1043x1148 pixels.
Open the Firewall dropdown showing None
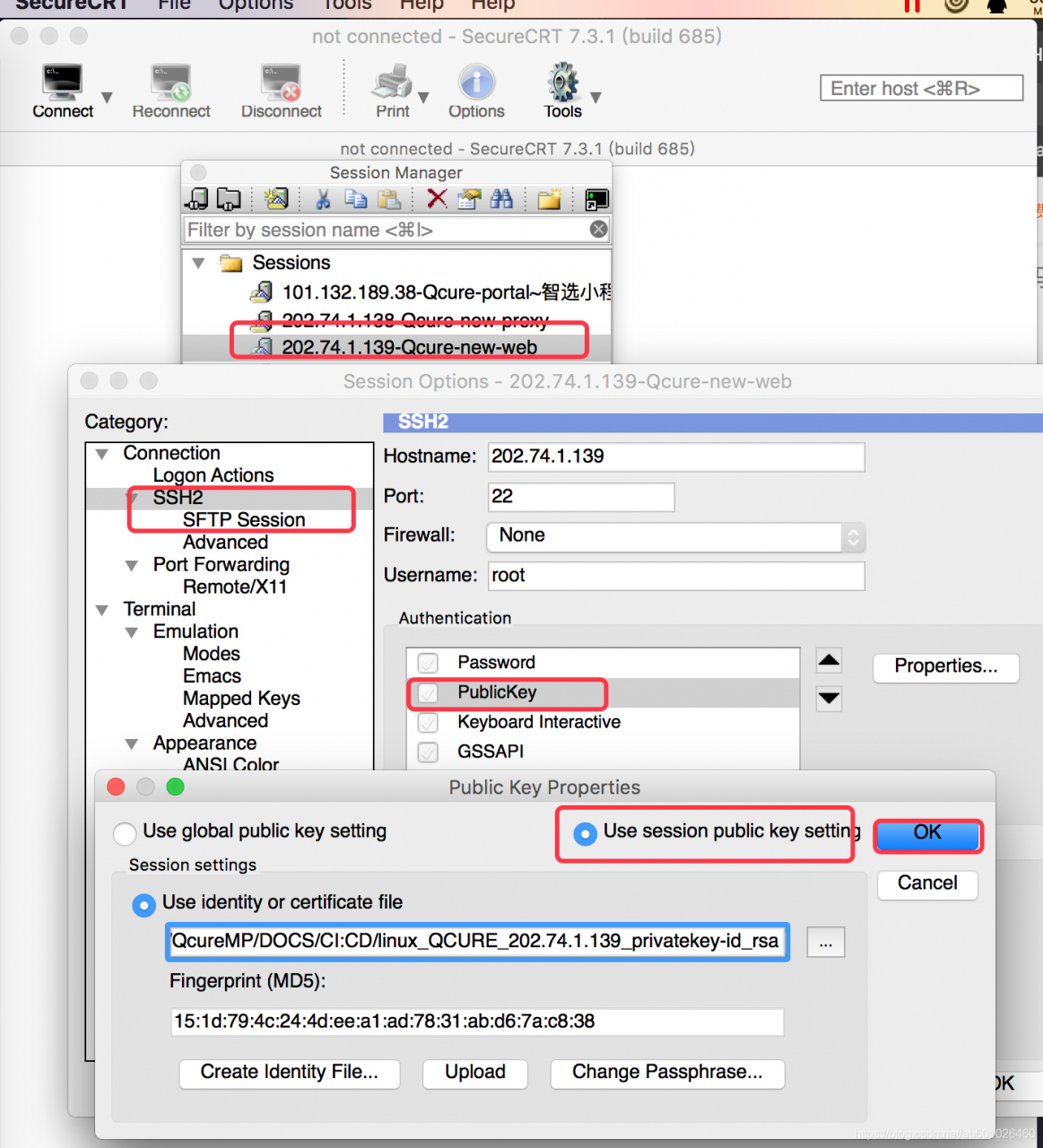(676, 536)
